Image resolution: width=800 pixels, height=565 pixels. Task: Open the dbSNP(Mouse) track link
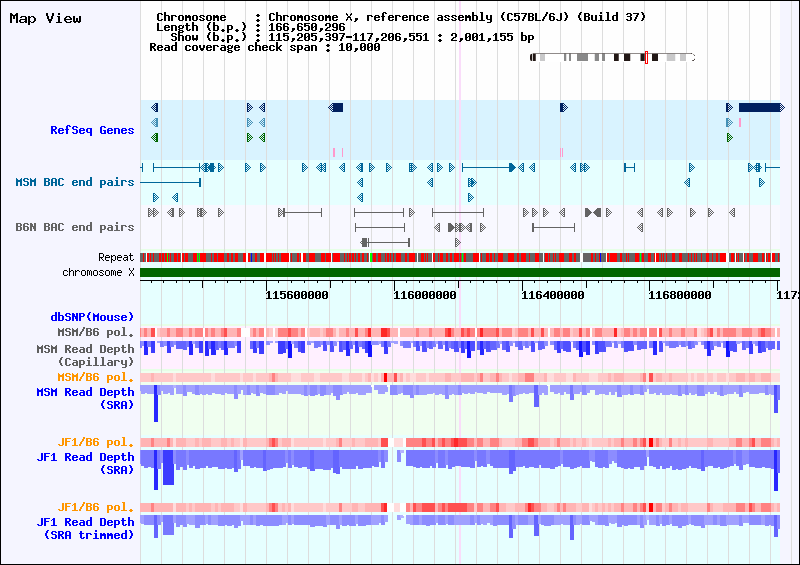pos(92,317)
